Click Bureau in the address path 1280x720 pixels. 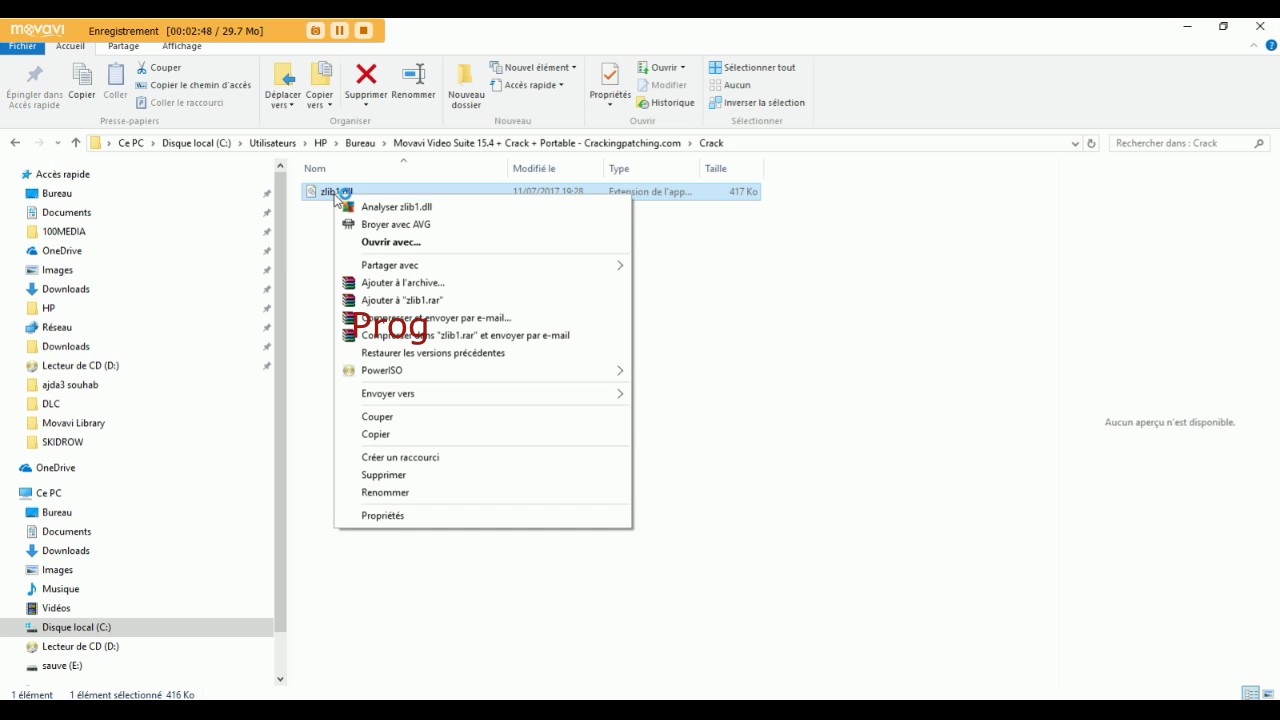coord(360,143)
